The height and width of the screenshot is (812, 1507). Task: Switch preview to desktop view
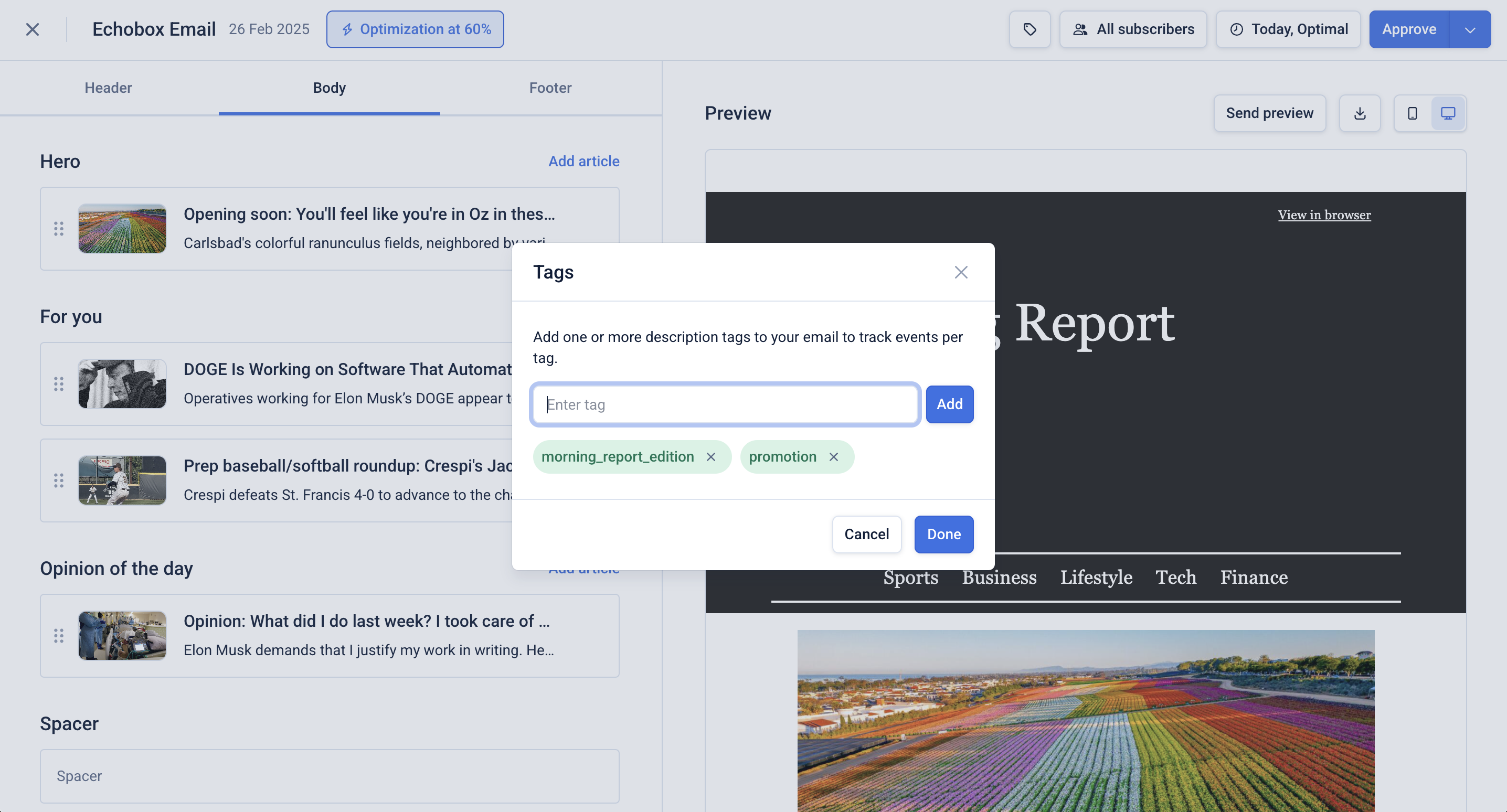1448,113
